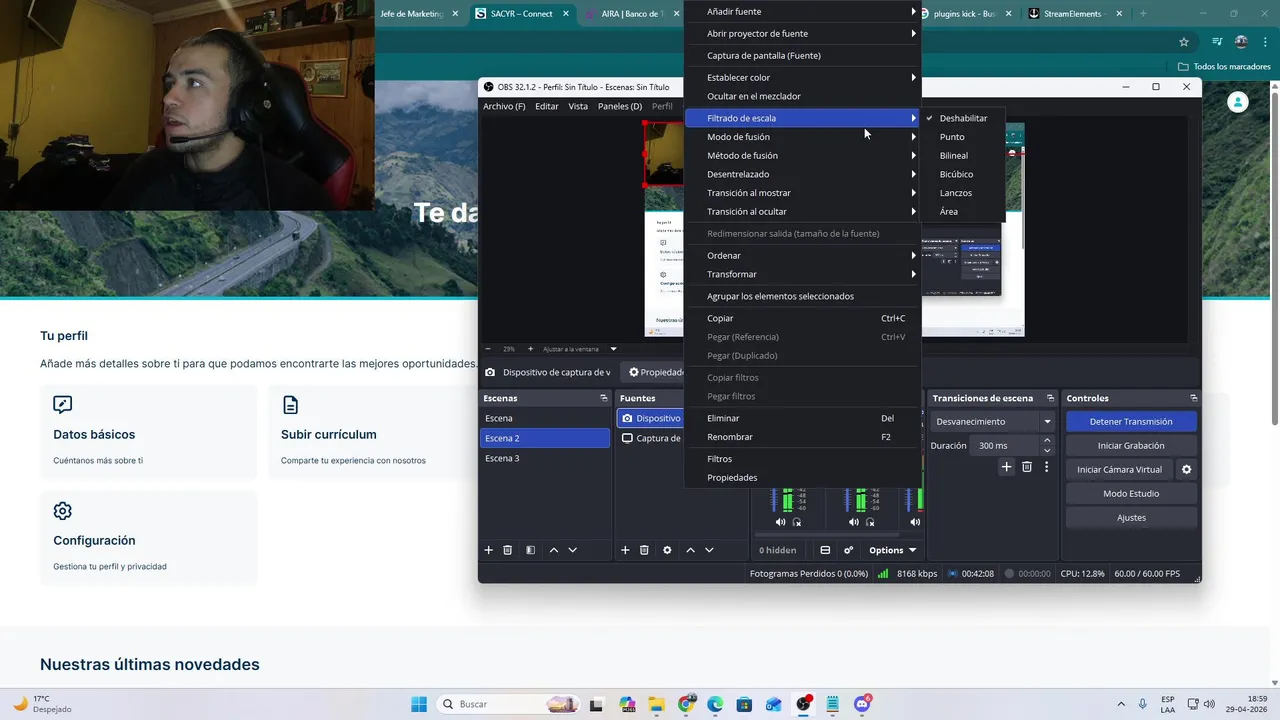Remove the selected source with the Fuentes trash icon
Image resolution: width=1280 pixels, height=720 pixels.
644,550
